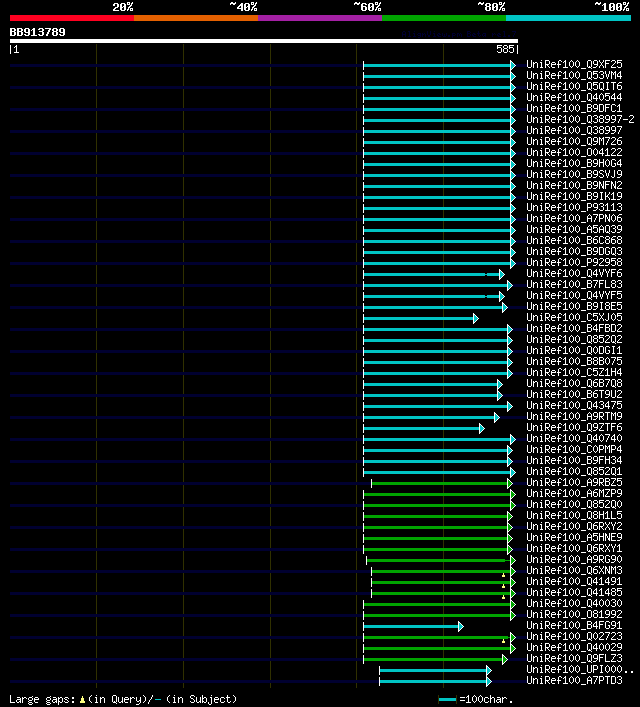Select hit UniRef100_B4FG91
Image resolution: width=640 pixels, height=707 pixels.
[574, 625]
